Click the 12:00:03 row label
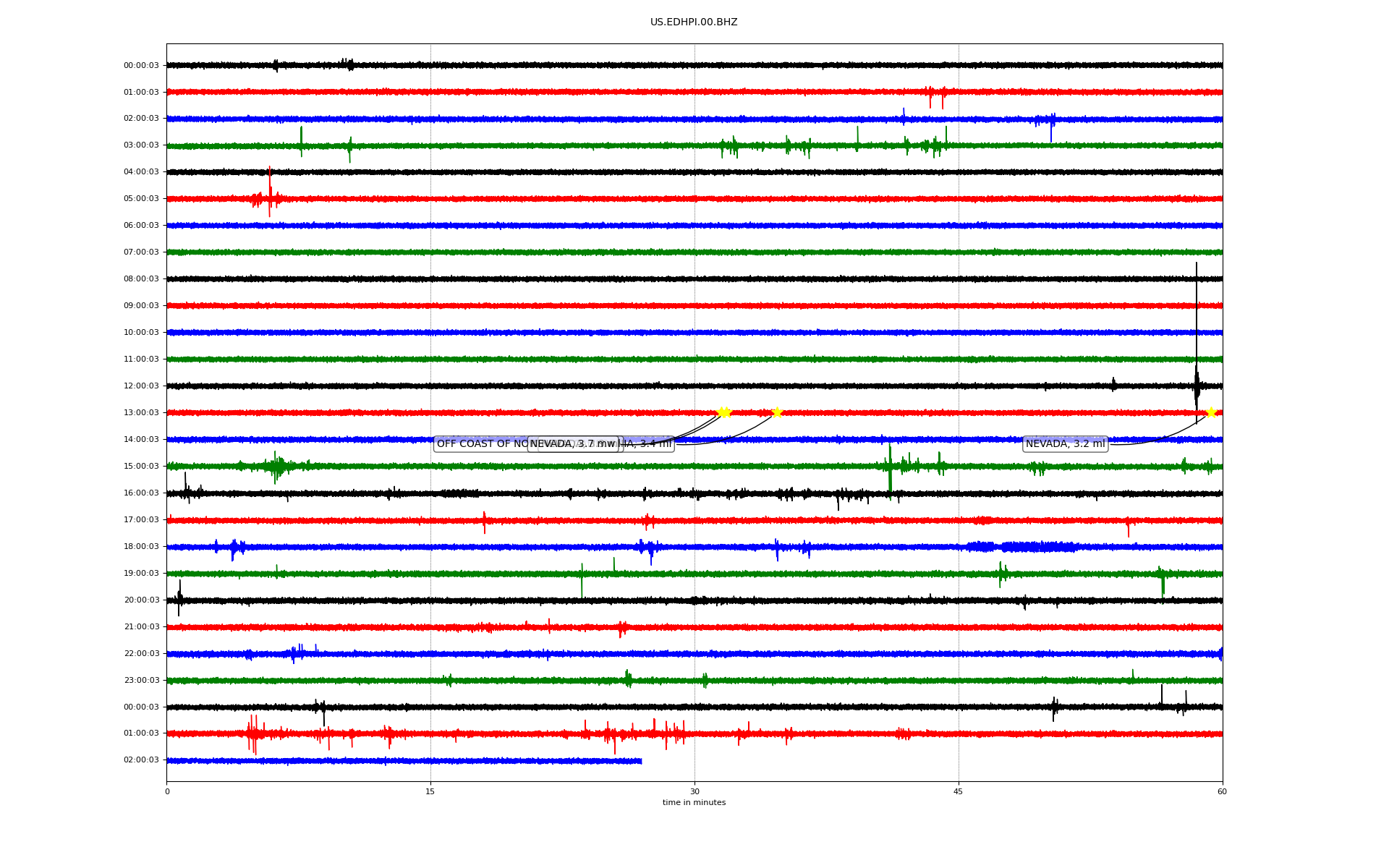This screenshot has height=868, width=1389. click(x=141, y=386)
